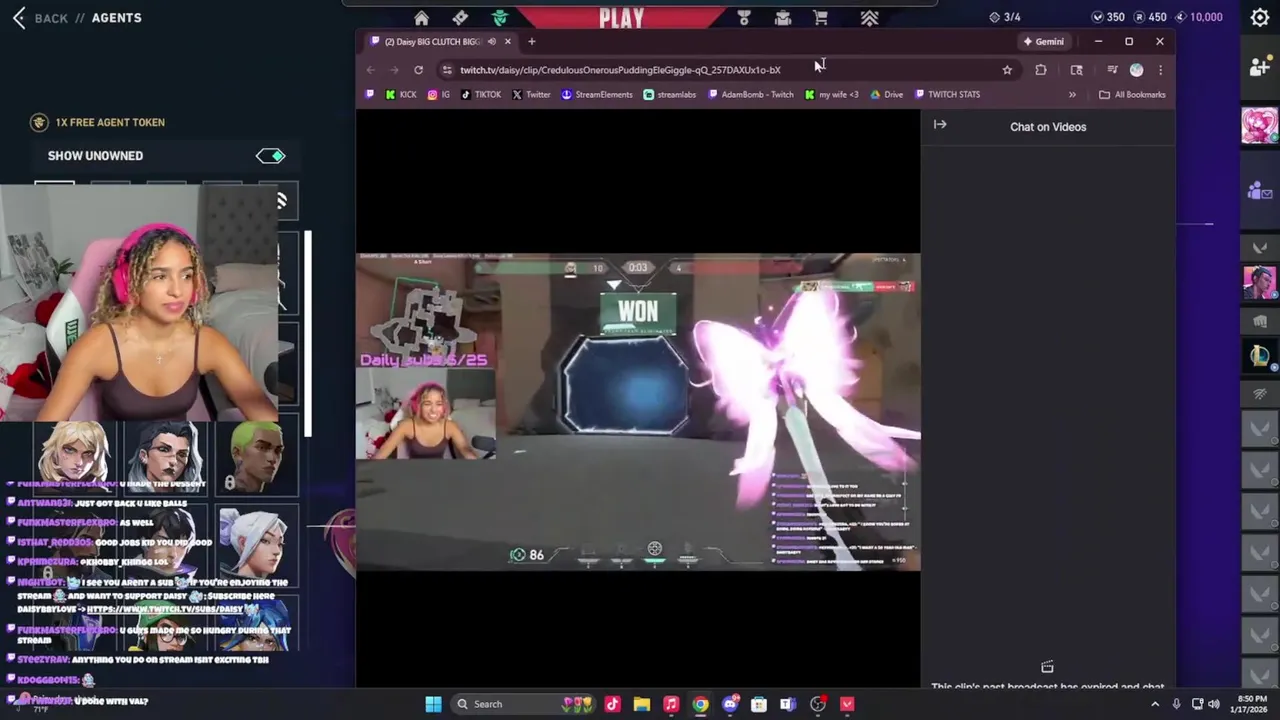Viewport: 1280px width, 720px height.
Task: Go back with the Valorant BACK arrow
Action: [x=19, y=18]
